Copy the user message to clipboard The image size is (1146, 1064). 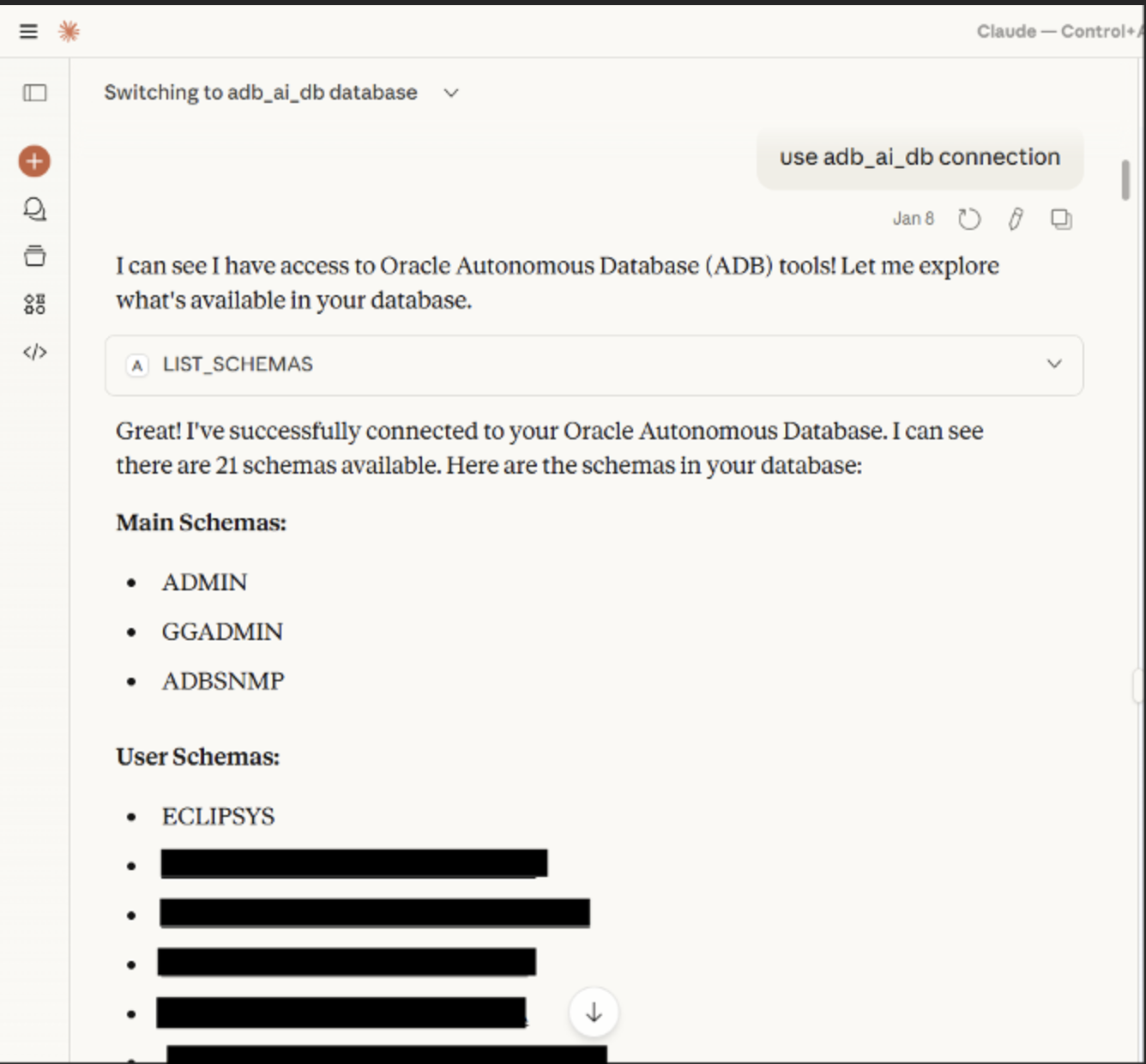pyautogui.click(x=1061, y=220)
